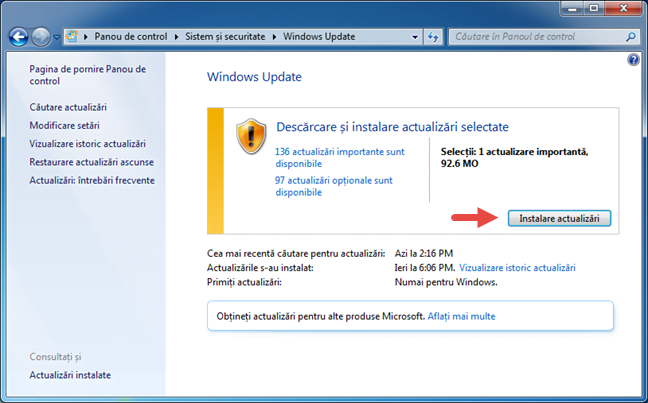Open Actualizări instalate link
Screen dimensions: 648x403
point(70,375)
